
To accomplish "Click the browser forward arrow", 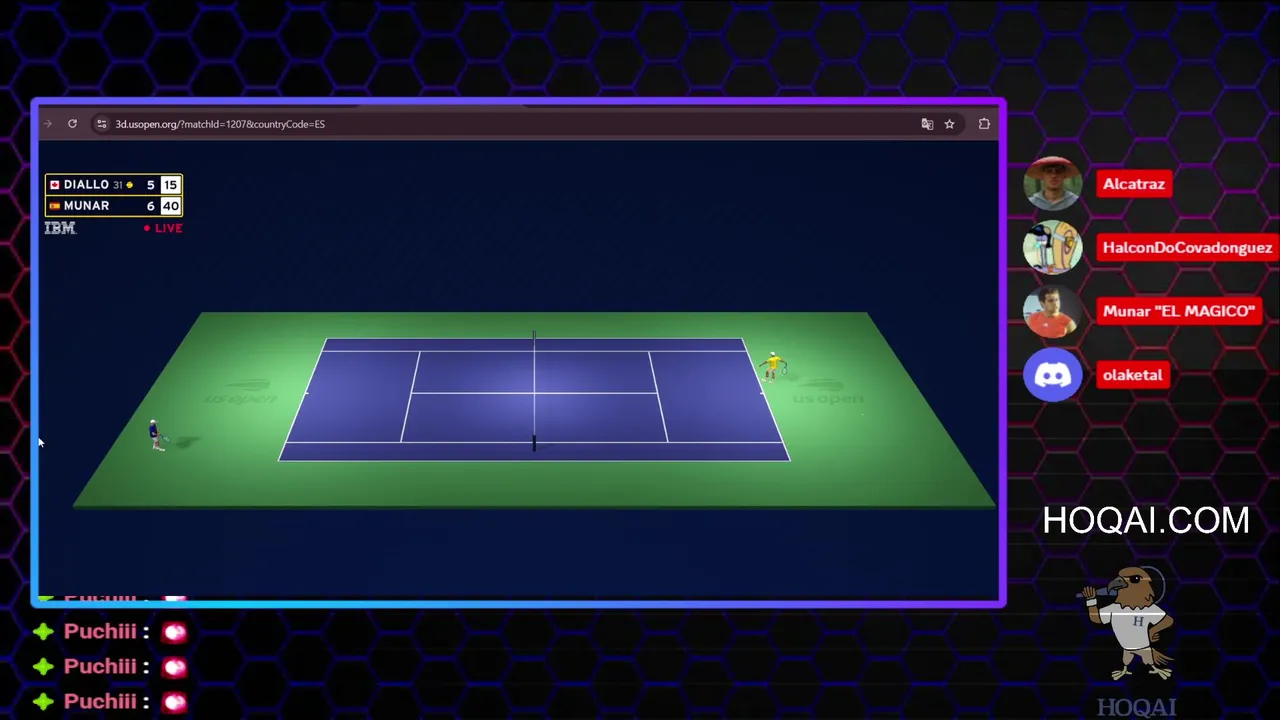I will [x=47, y=124].
